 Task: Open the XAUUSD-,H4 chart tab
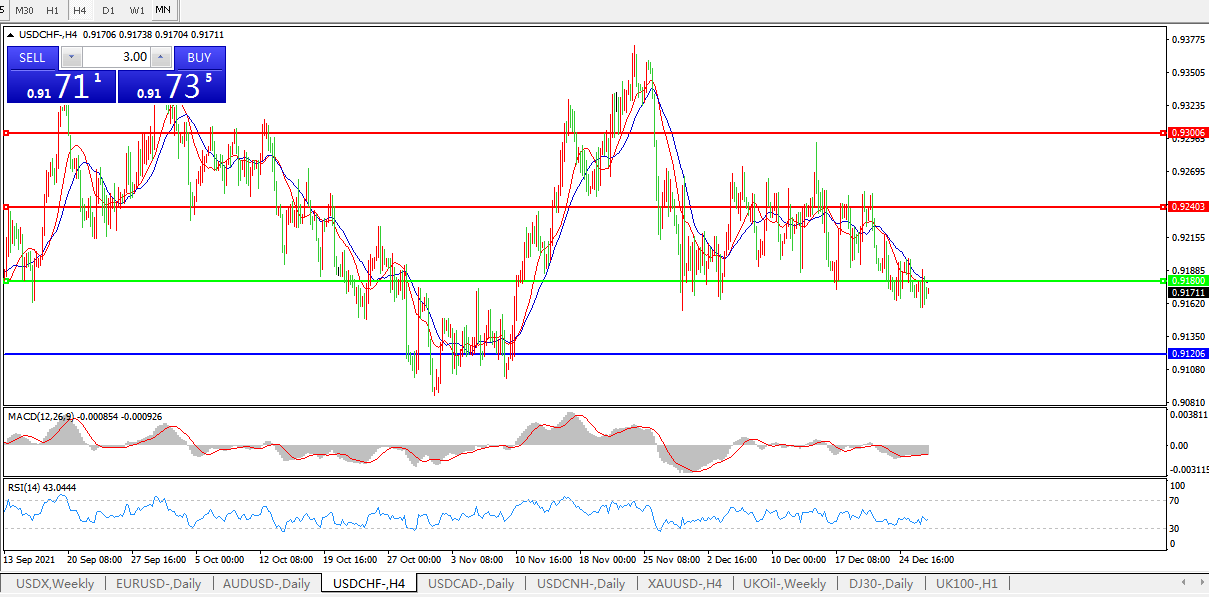[x=684, y=583]
